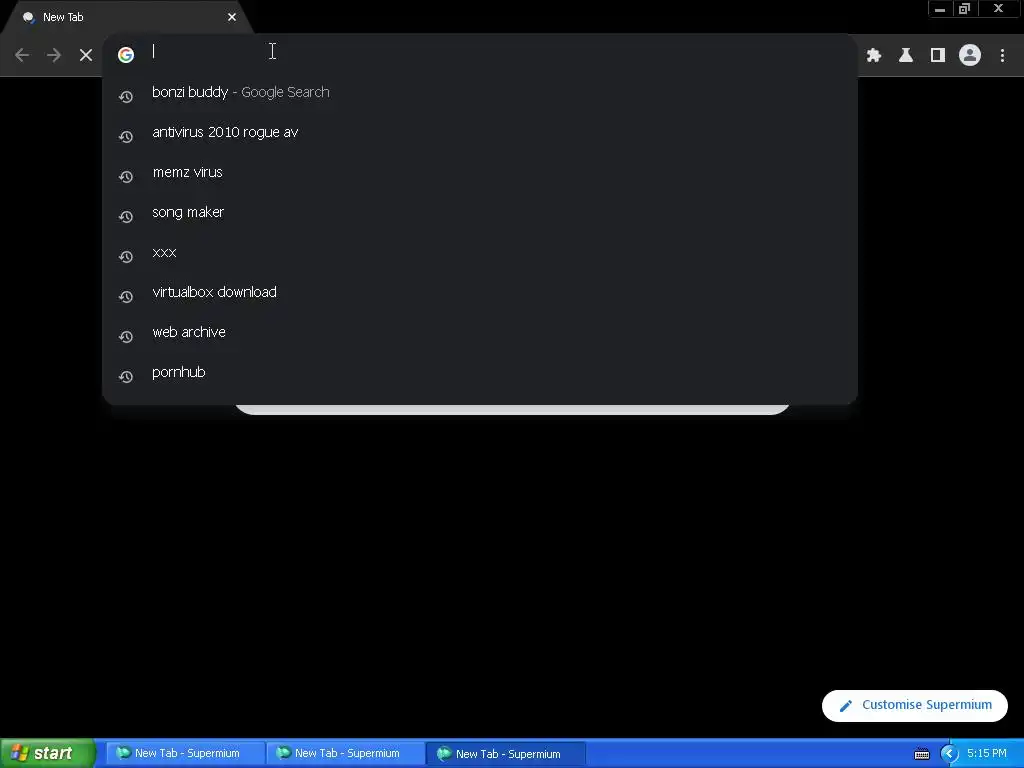The width and height of the screenshot is (1024, 768).
Task: Open the Experiments flask icon
Action: (906, 55)
